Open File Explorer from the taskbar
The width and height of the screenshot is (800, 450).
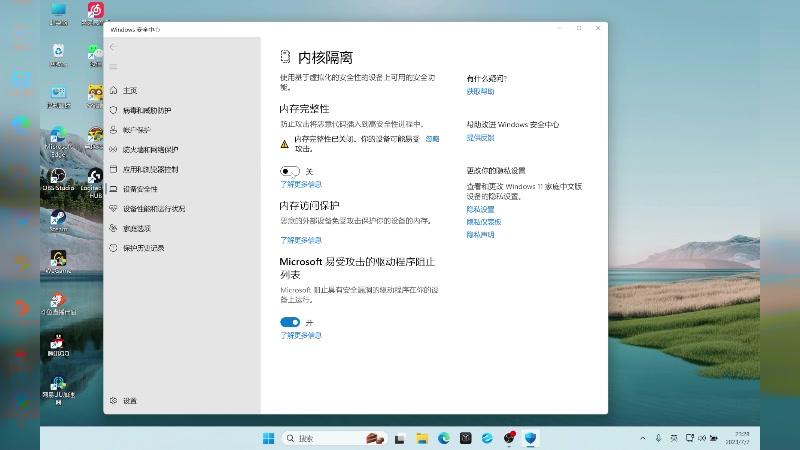[x=422, y=438]
